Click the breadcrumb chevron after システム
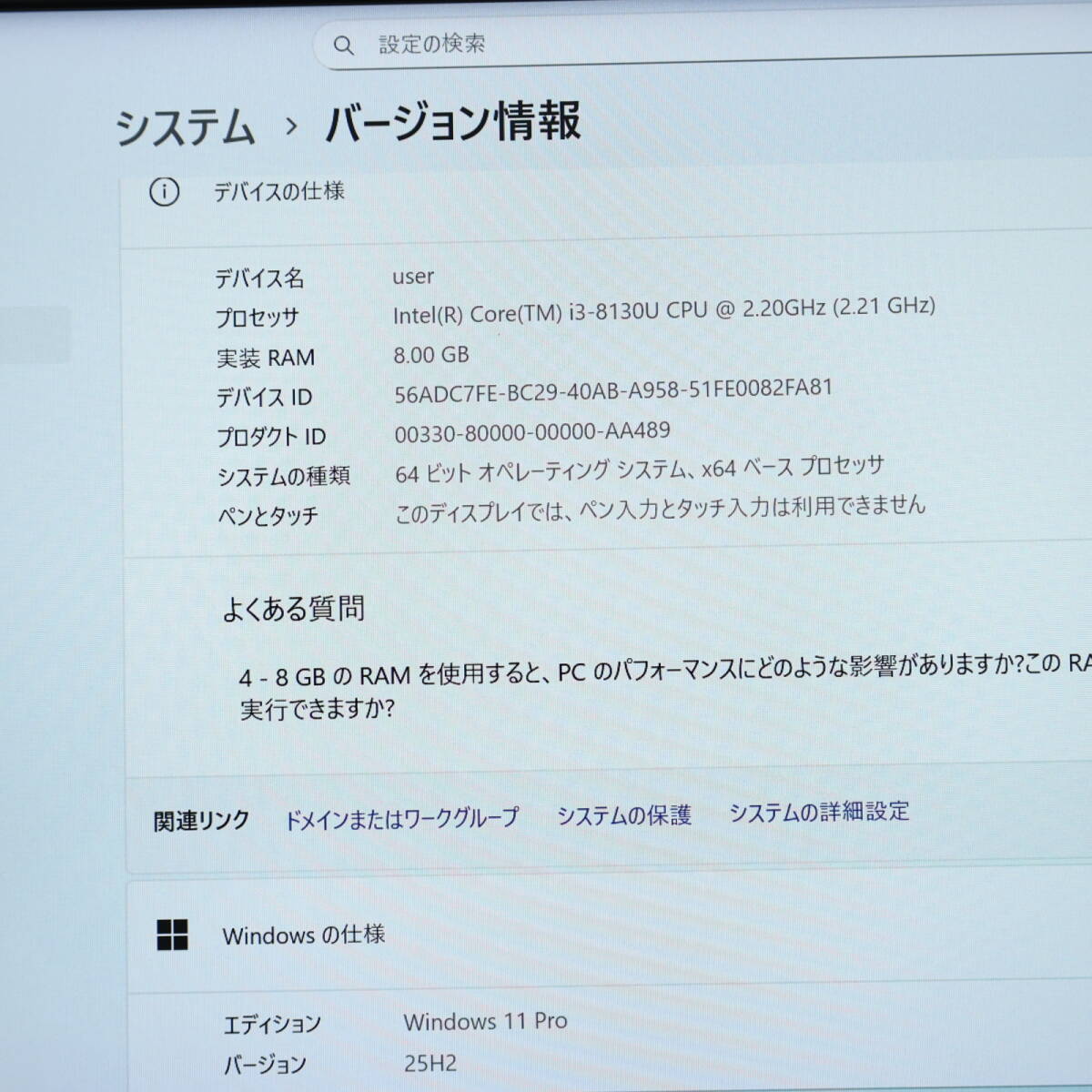The width and height of the screenshot is (1092, 1092). (291, 126)
